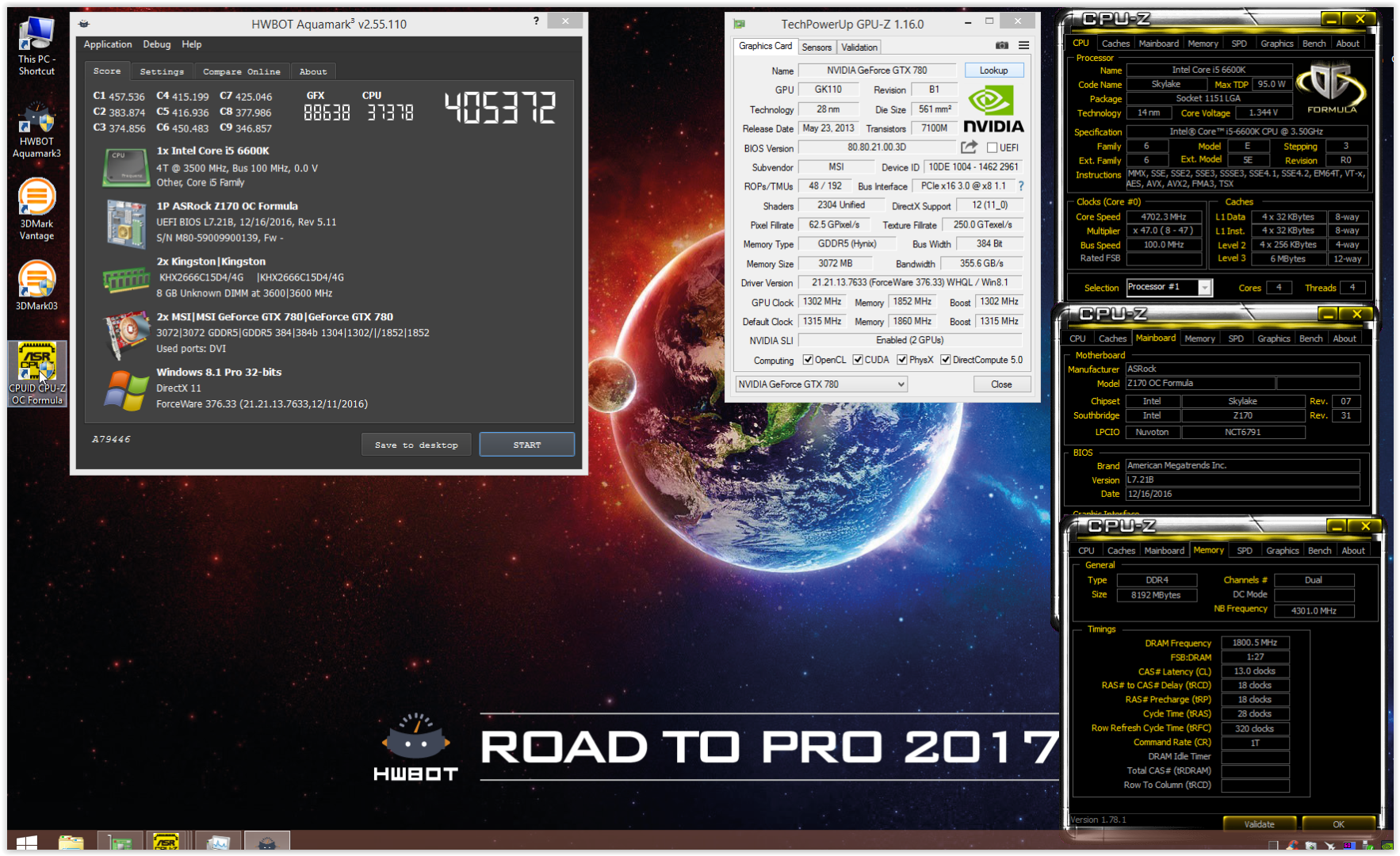The height and width of the screenshot is (856, 1400).
Task: Open the GPU-Z hamburger menu icon
Action: (x=1024, y=46)
